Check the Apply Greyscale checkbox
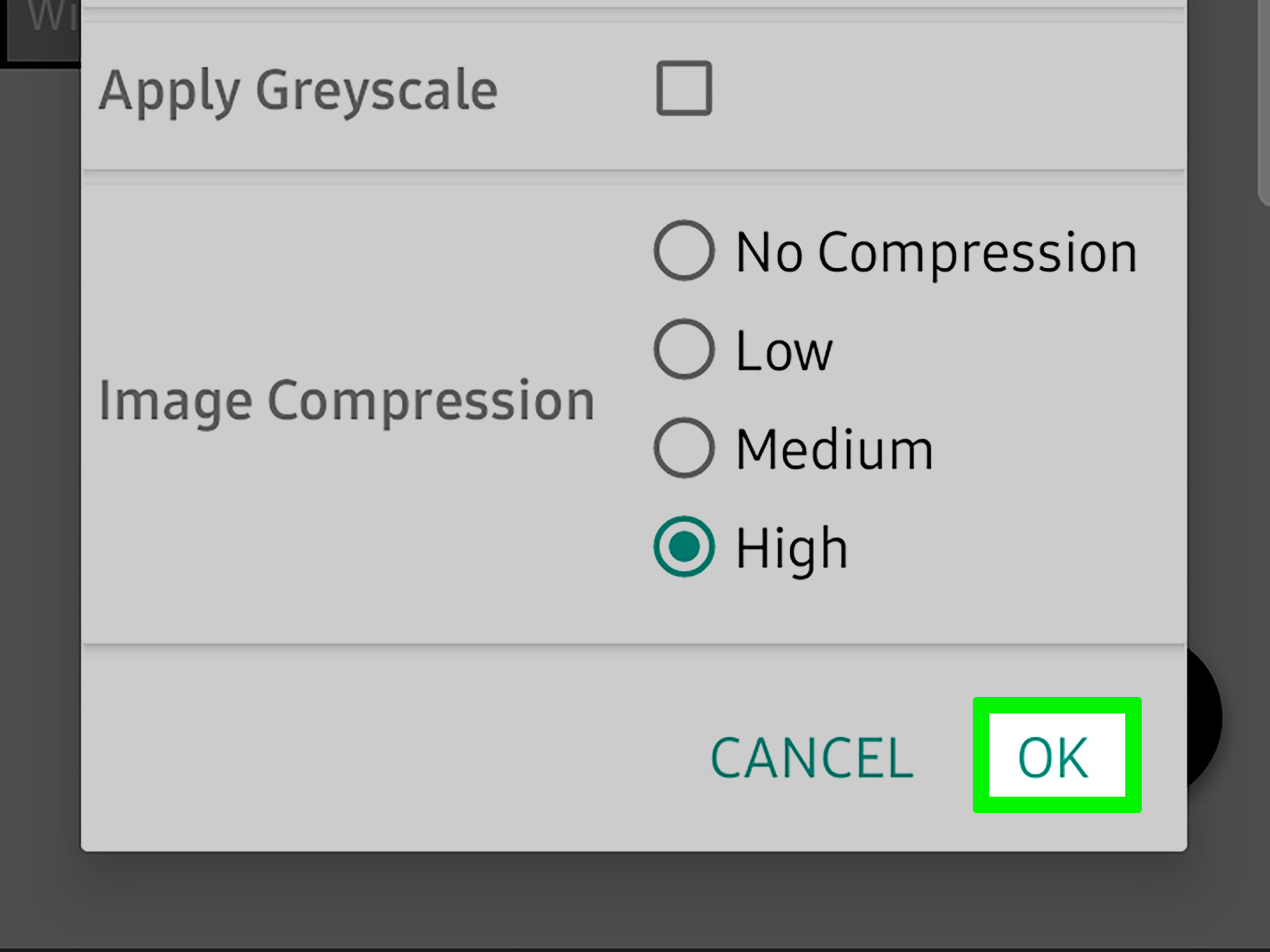 (684, 88)
